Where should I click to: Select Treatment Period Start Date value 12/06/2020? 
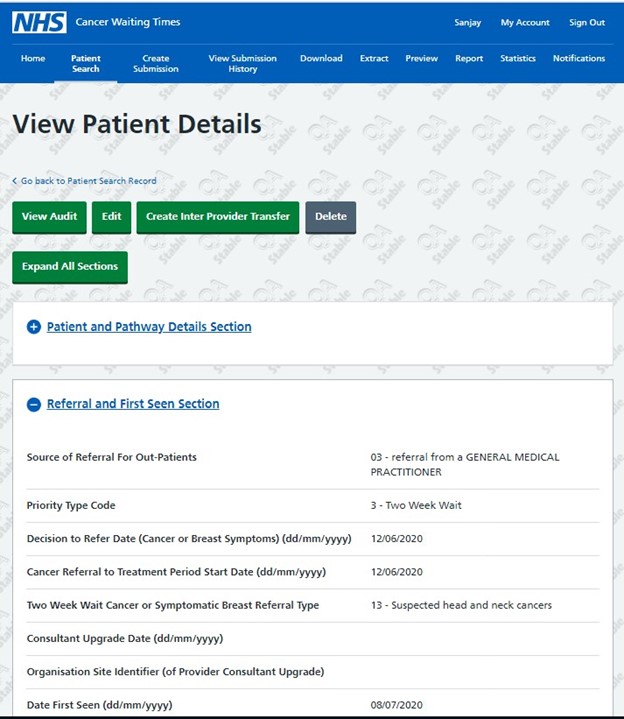(397, 572)
